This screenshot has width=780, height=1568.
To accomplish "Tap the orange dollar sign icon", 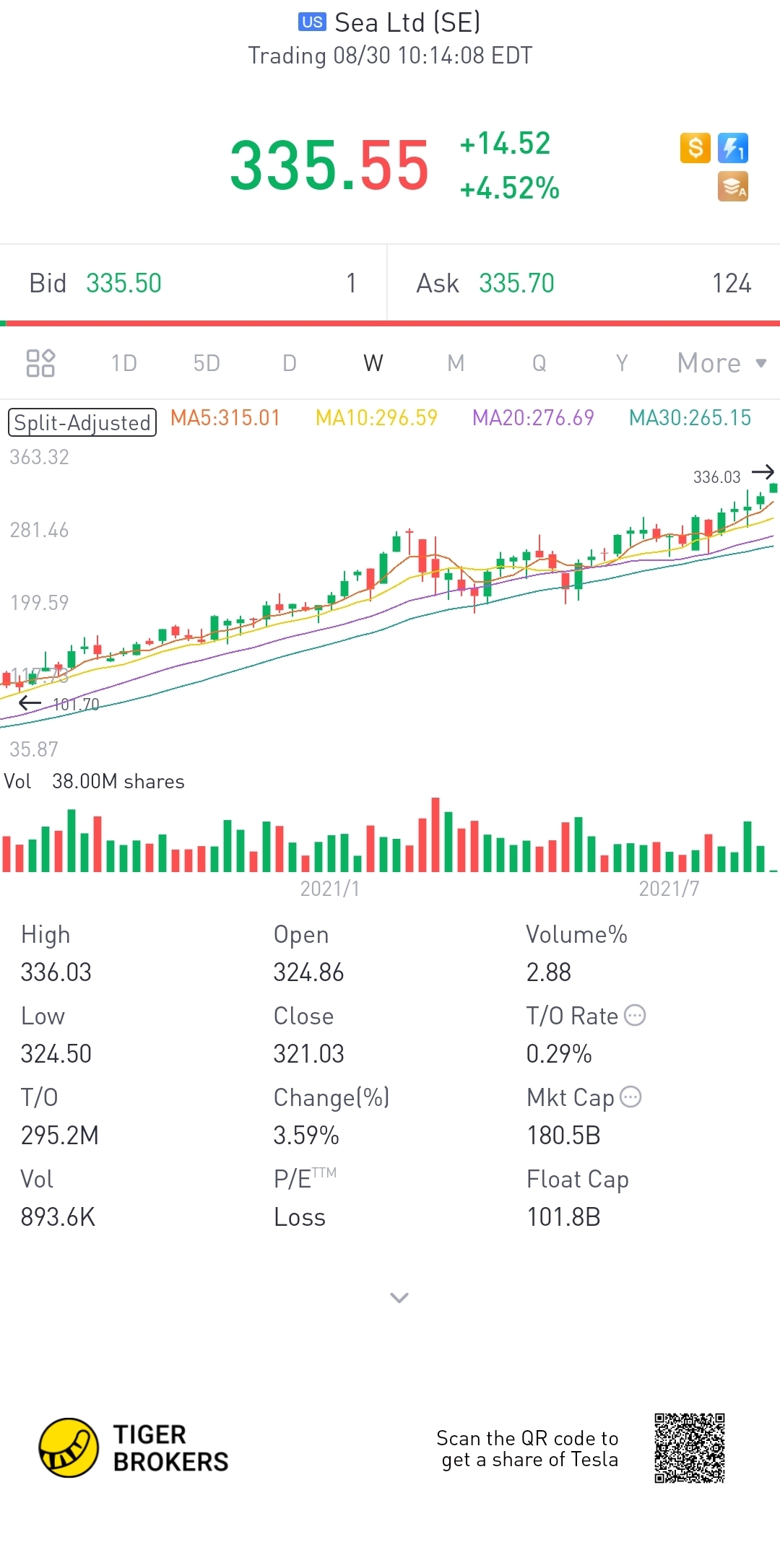I will tap(695, 148).
